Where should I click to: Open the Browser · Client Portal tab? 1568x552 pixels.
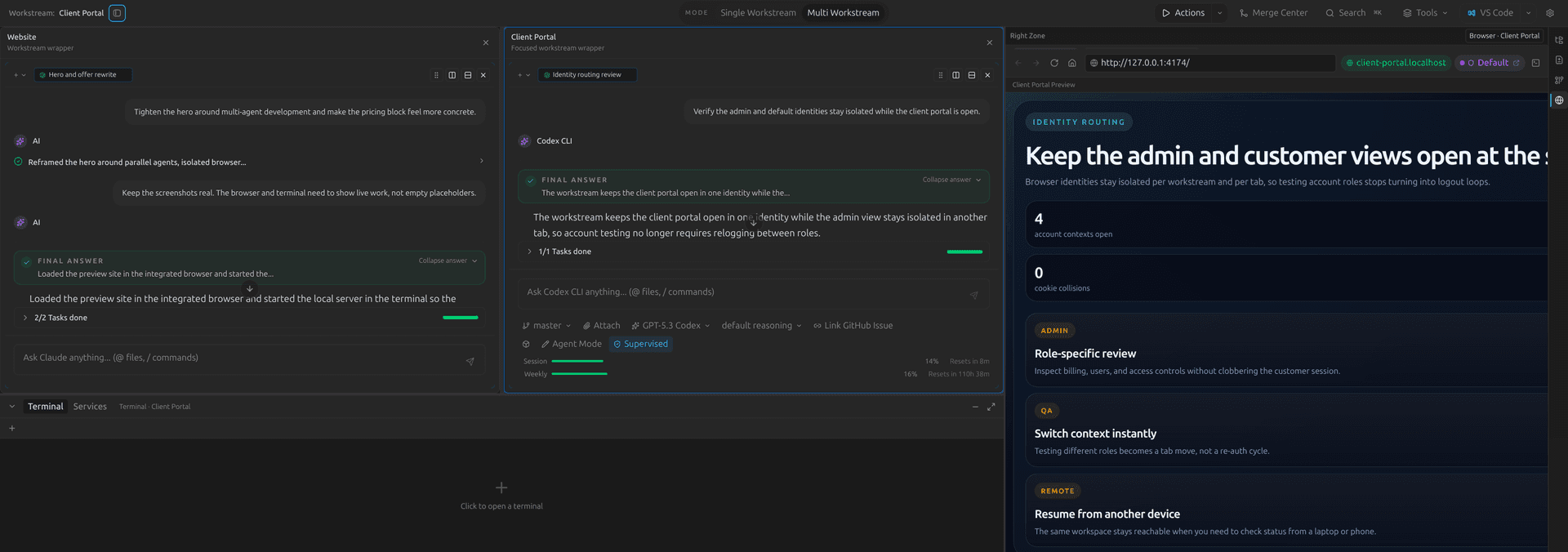pyautogui.click(x=1504, y=36)
